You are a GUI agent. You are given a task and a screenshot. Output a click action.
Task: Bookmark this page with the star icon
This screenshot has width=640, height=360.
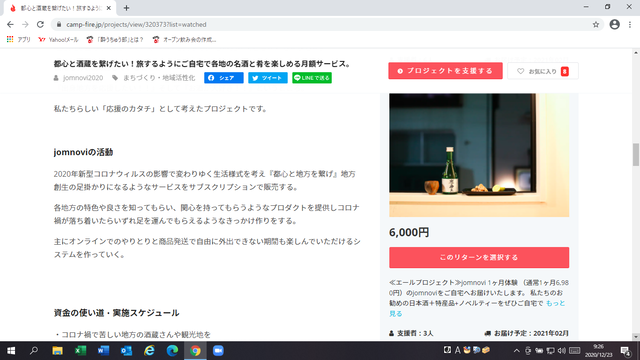pos(596,24)
